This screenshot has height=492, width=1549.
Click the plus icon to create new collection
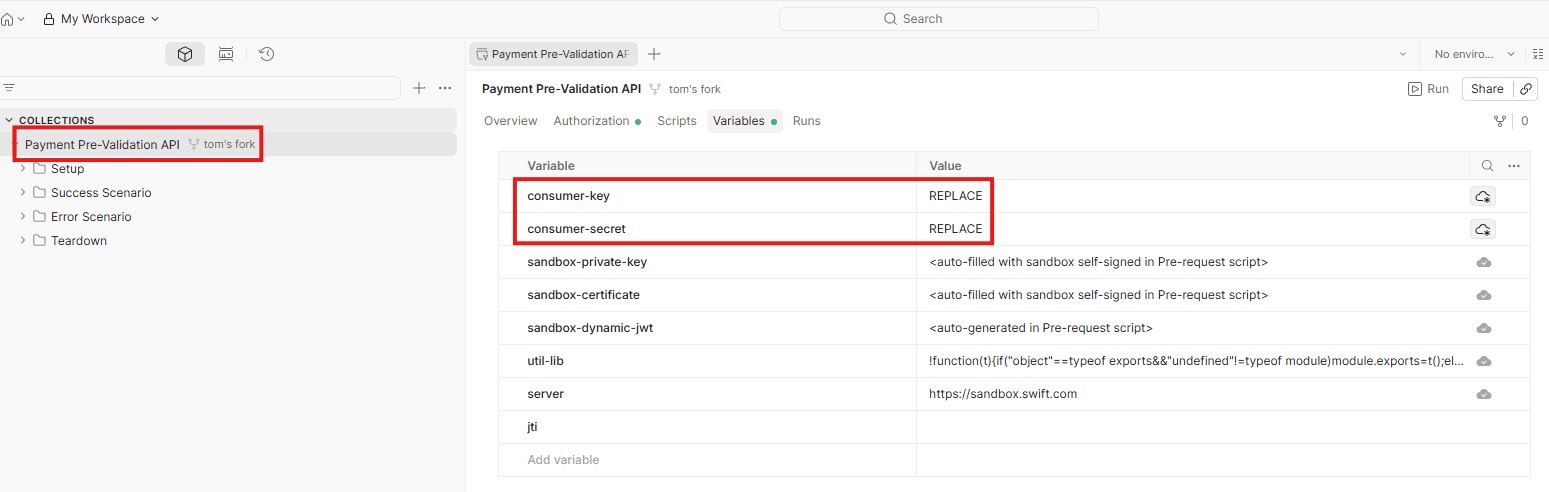tap(419, 88)
